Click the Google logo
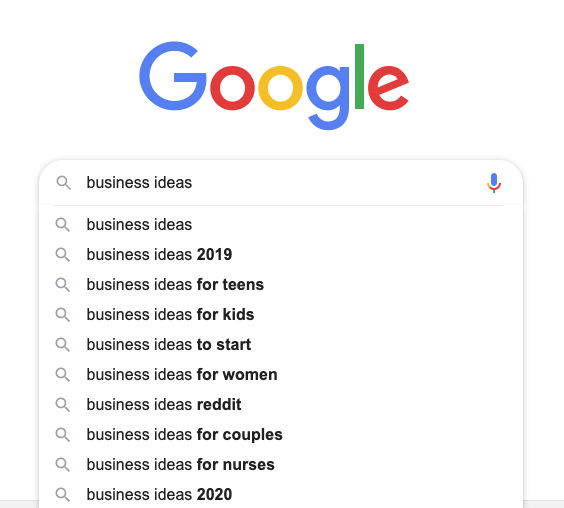564x508 pixels. pos(274,86)
